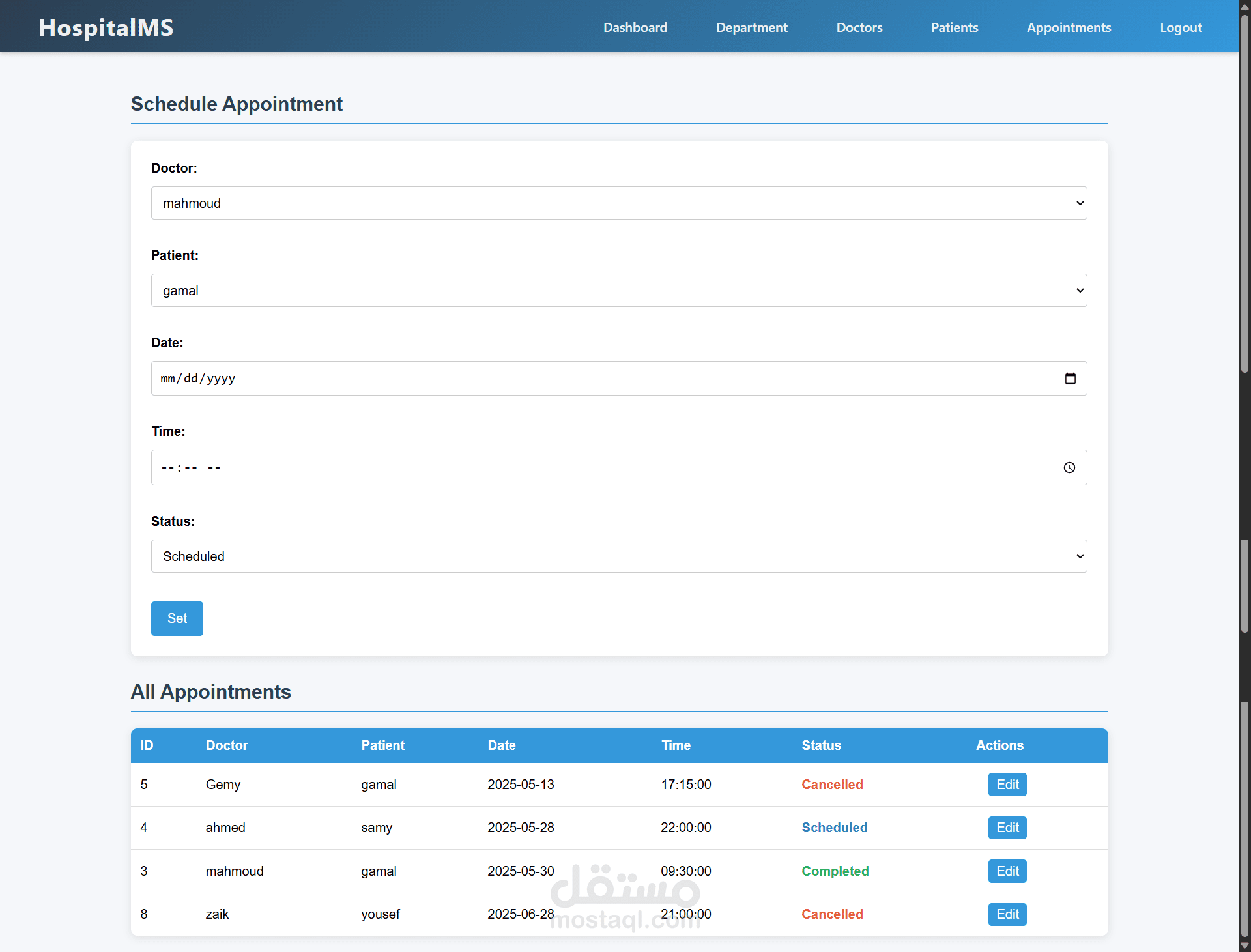Click the scrollbar up arrow
The image size is (1251, 952).
click(1244, 6)
